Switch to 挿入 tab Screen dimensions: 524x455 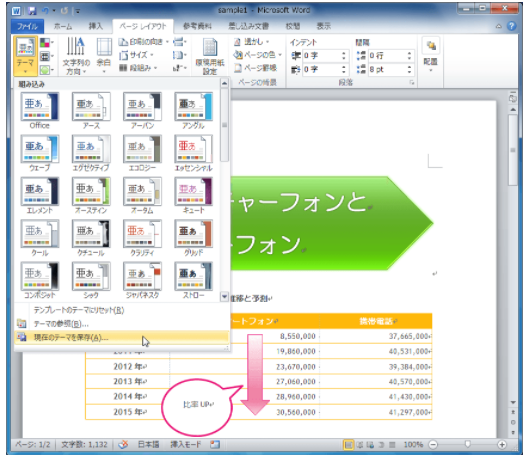point(96,26)
